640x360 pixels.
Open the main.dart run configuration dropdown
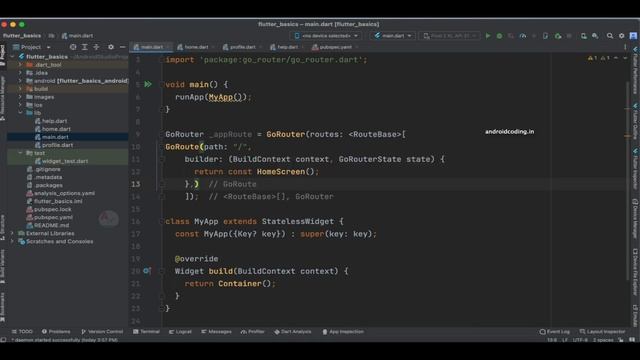coord(393,36)
